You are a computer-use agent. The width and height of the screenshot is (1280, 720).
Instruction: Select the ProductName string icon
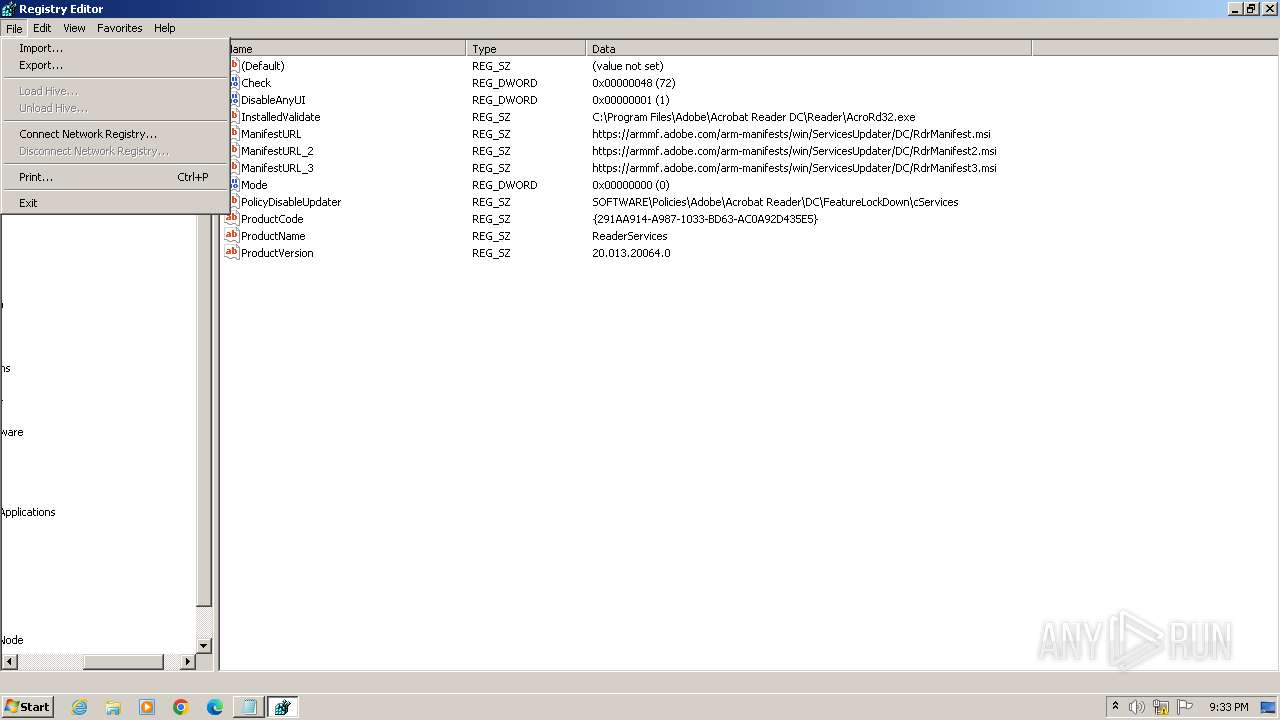click(231, 236)
